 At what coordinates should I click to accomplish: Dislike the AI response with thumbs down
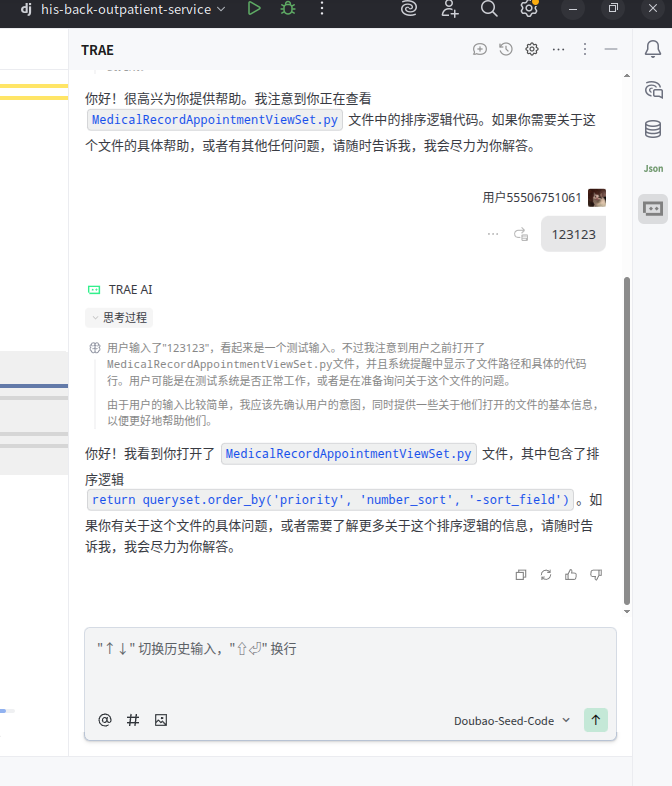coord(596,575)
